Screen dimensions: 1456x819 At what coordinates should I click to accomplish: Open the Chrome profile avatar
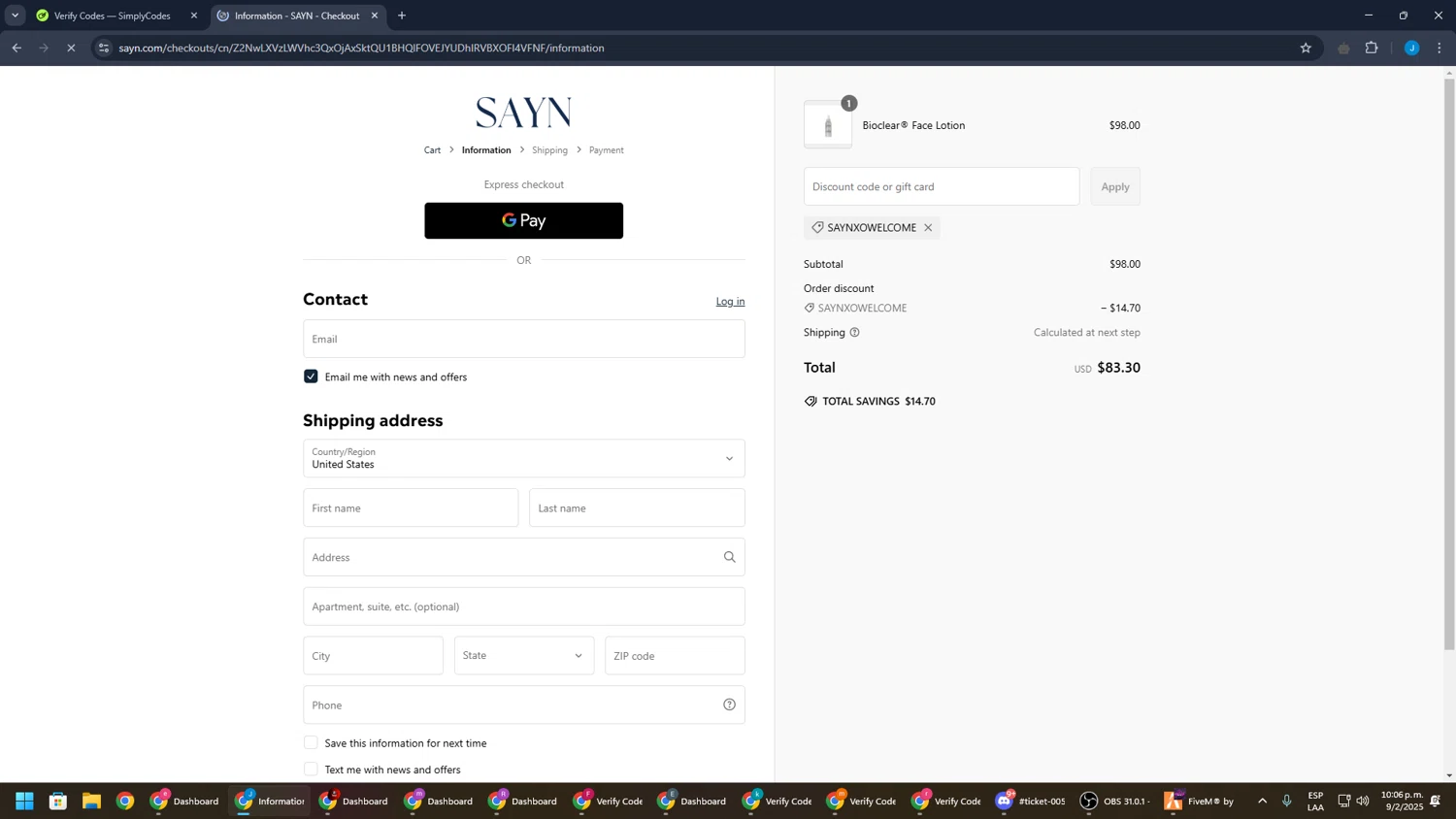point(1411,48)
